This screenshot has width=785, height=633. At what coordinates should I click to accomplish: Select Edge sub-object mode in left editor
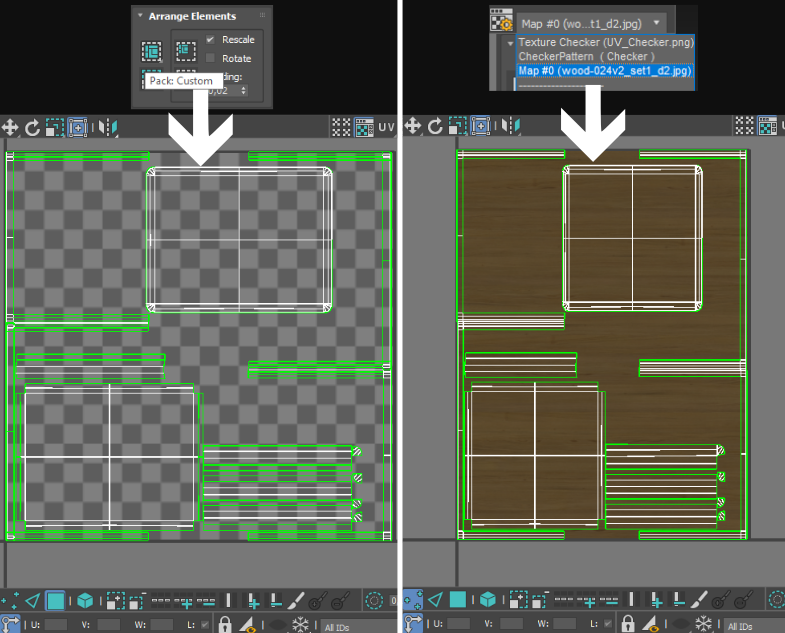(33, 600)
